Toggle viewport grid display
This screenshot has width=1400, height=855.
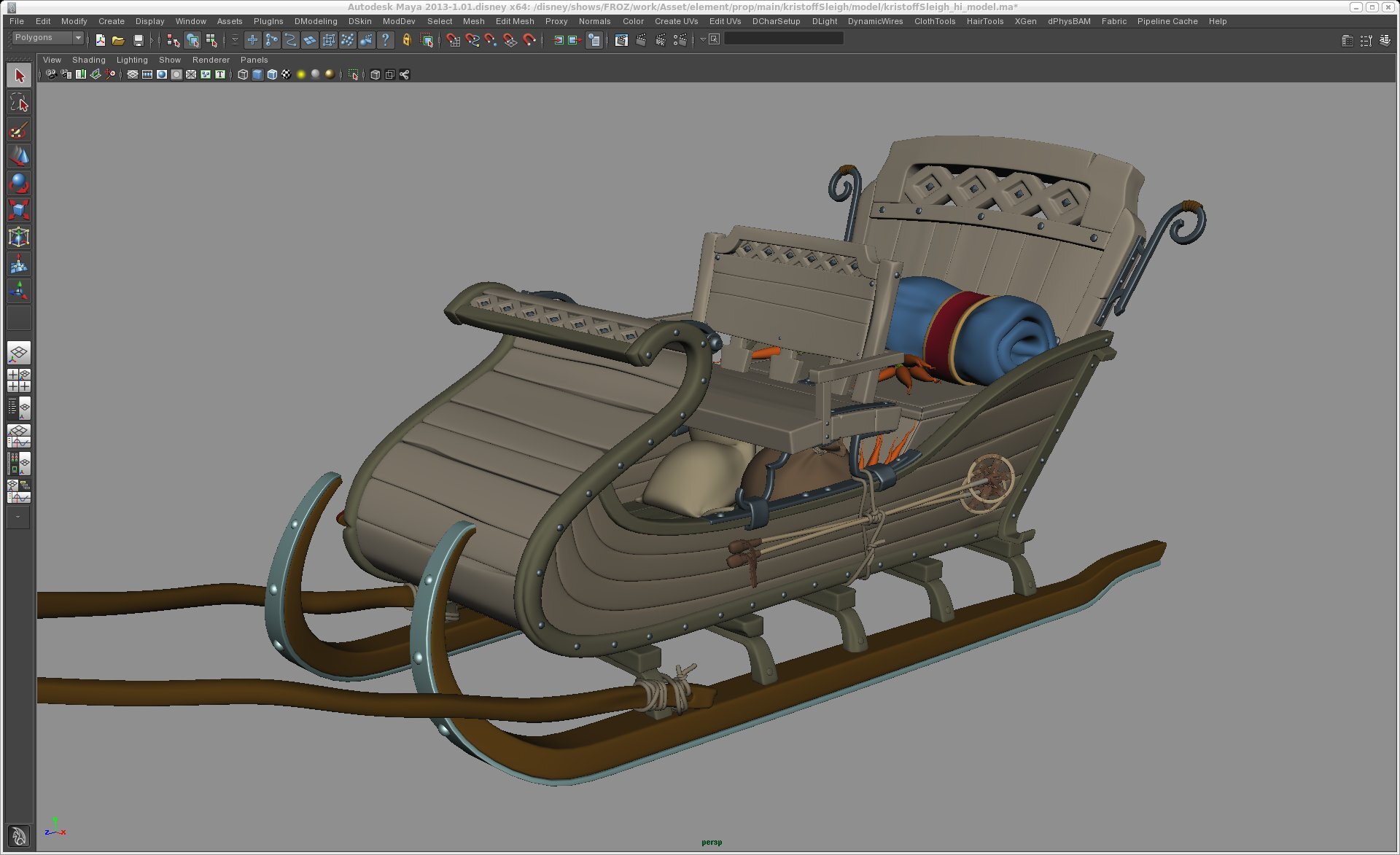tap(133, 74)
